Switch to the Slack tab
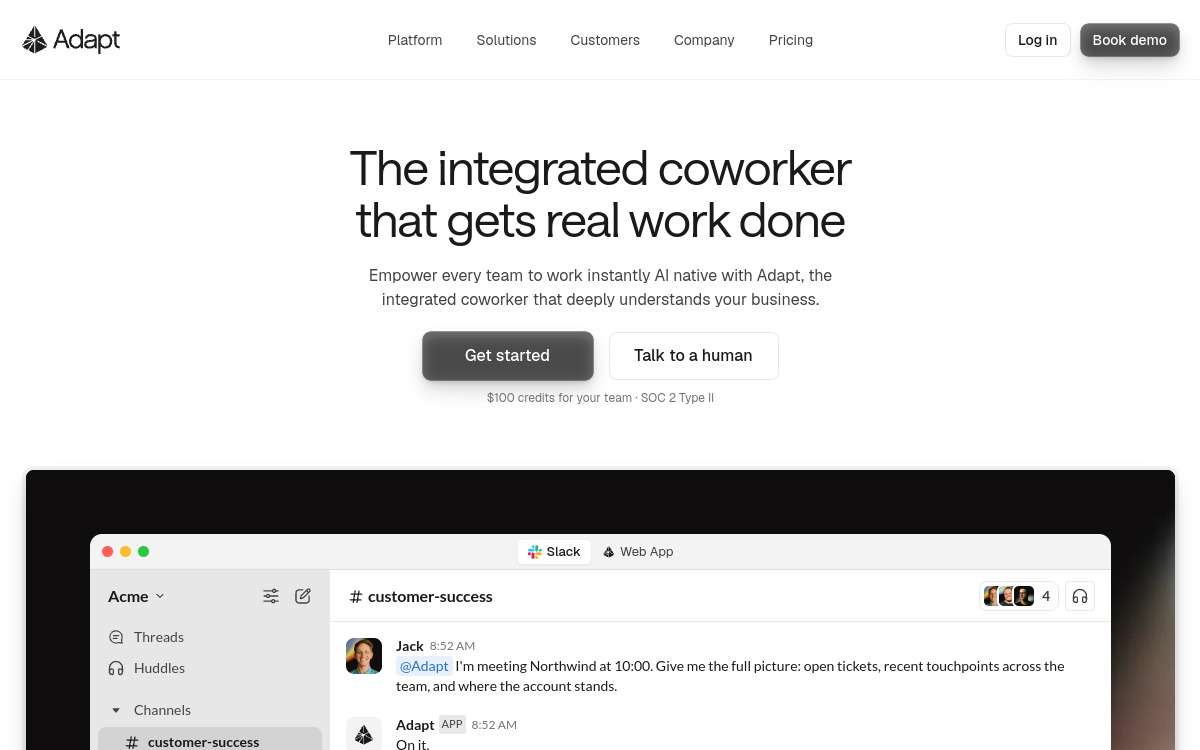The image size is (1200, 750). pyautogui.click(x=554, y=552)
